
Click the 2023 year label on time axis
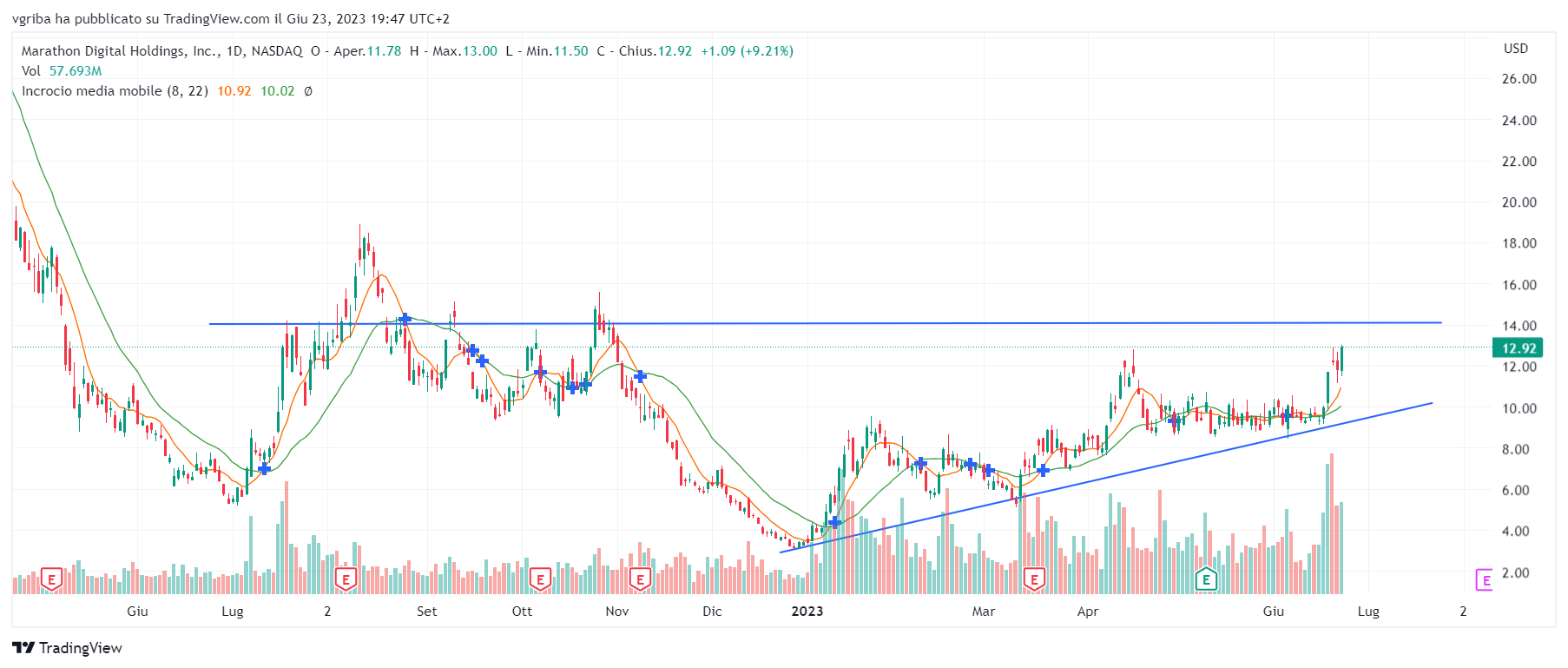[x=807, y=612]
